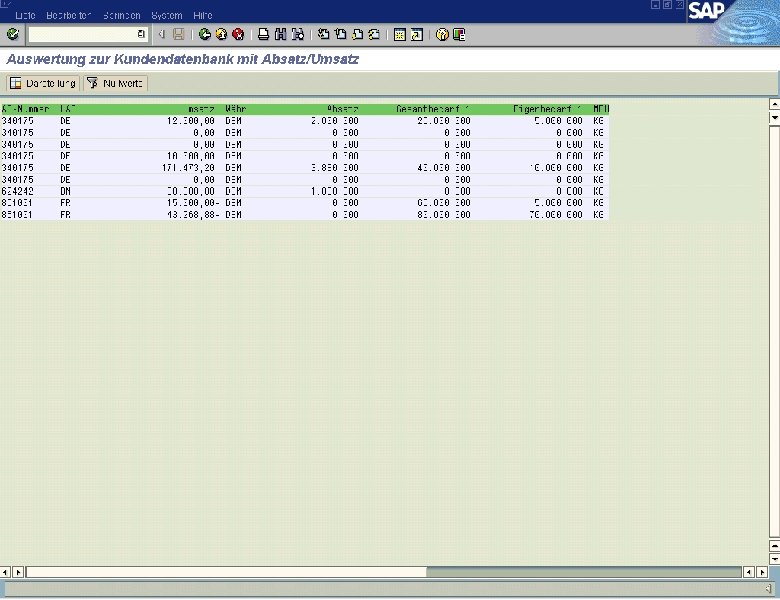Open the Liste menu
This screenshot has height=600, width=780.
point(25,15)
